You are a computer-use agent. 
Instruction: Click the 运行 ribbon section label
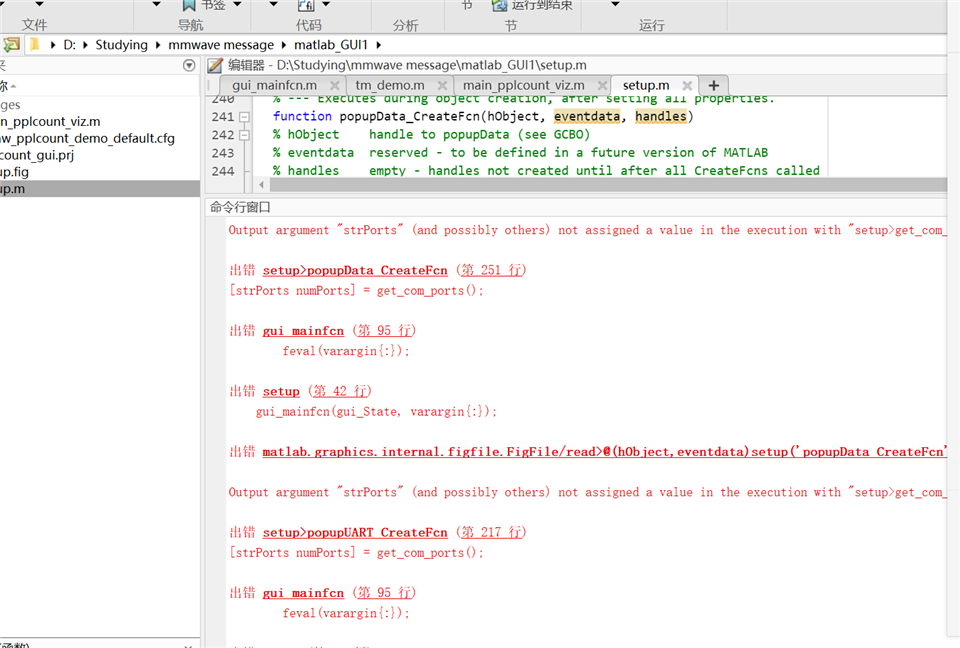651,25
